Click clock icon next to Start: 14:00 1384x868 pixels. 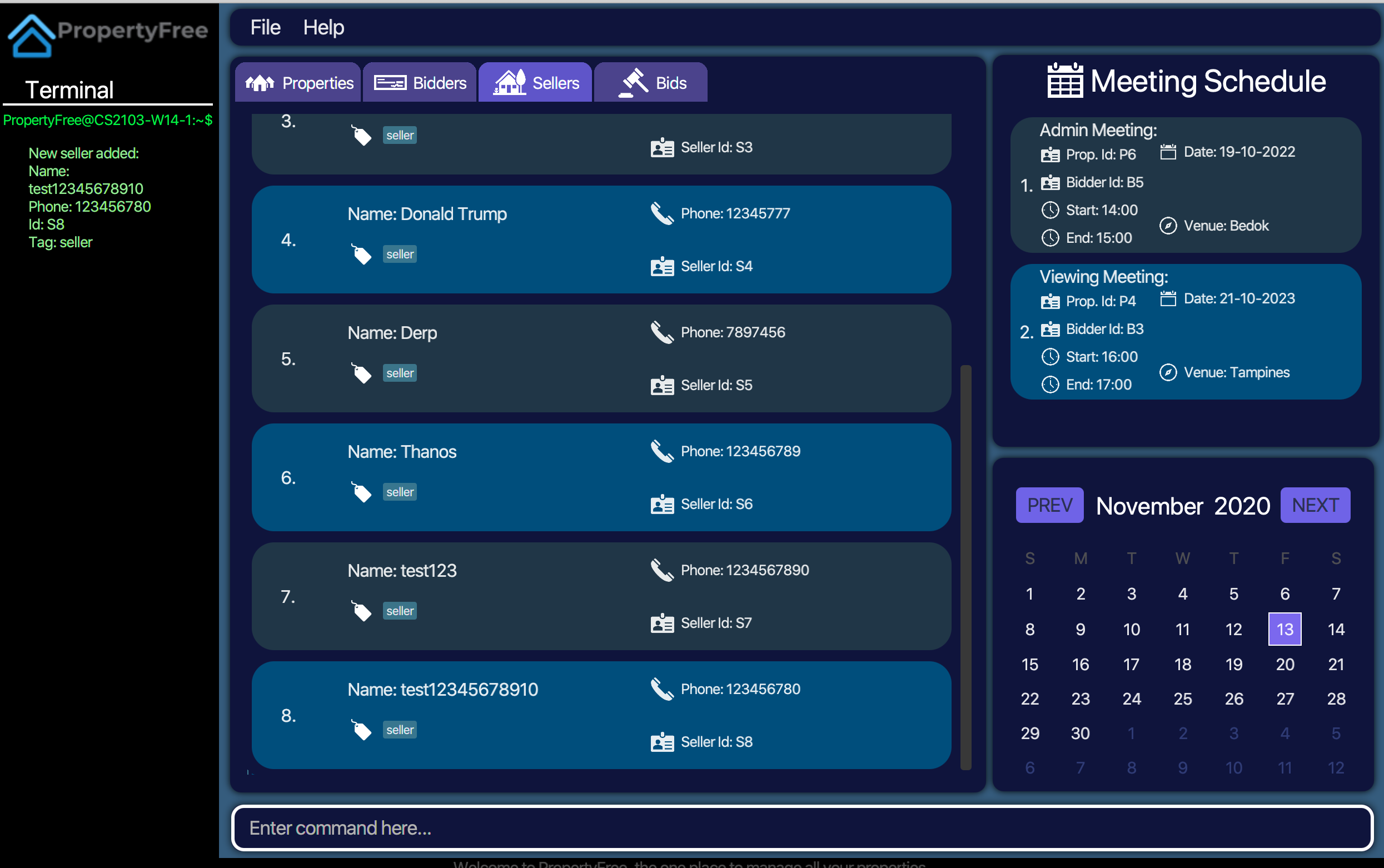pos(1050,210)
